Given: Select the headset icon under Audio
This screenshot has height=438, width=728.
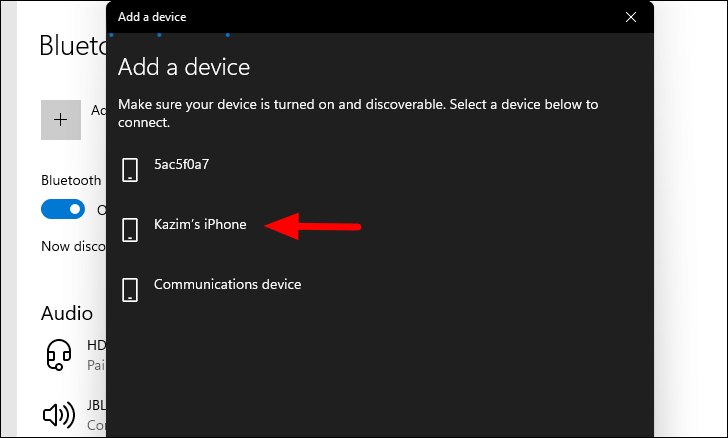Looking at the screenshot, I should point(59,355).
